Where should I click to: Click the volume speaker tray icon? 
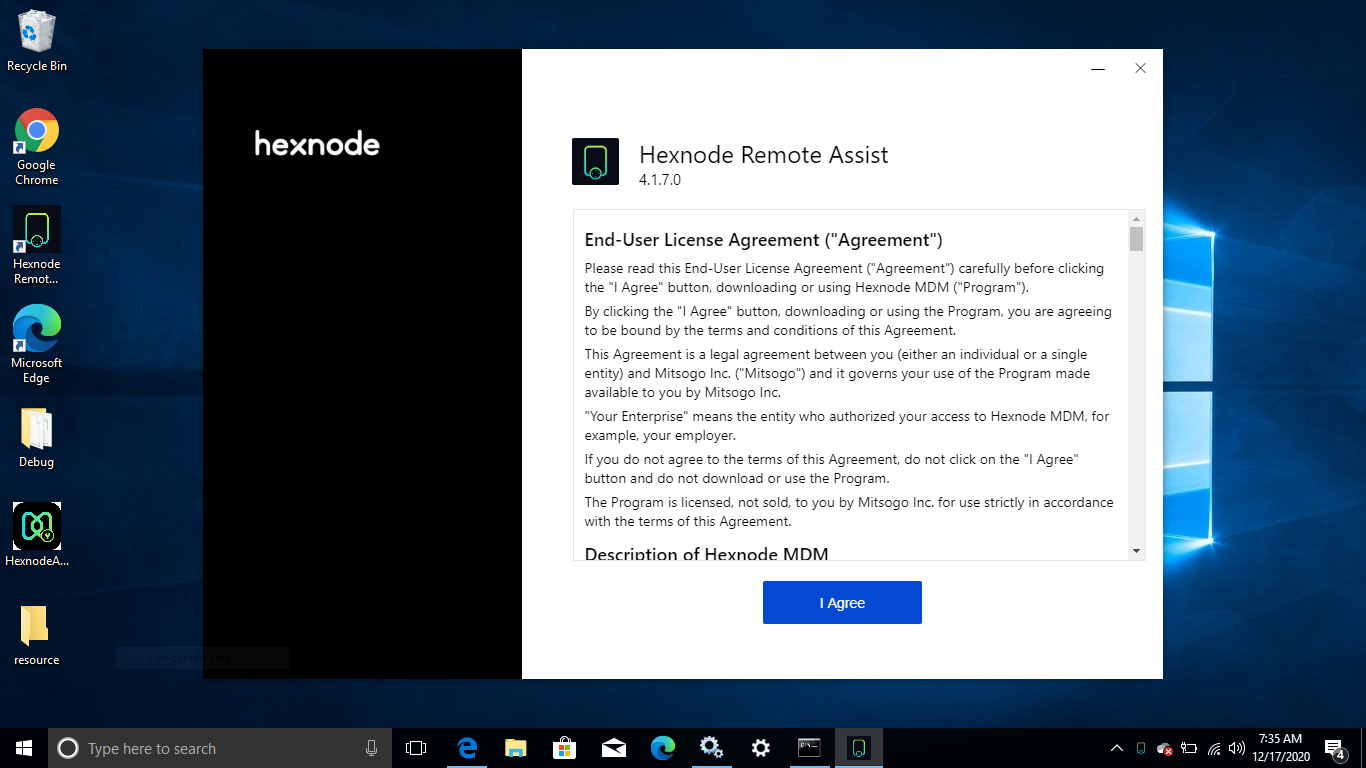(x=1237, y=748)
